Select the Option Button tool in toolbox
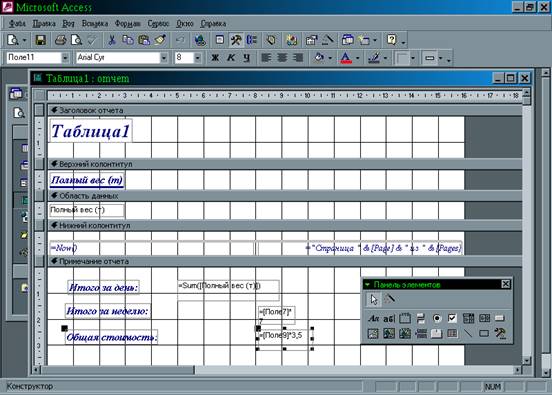Image resolution: width=552 pixels, height=395 pixels. 437,319
